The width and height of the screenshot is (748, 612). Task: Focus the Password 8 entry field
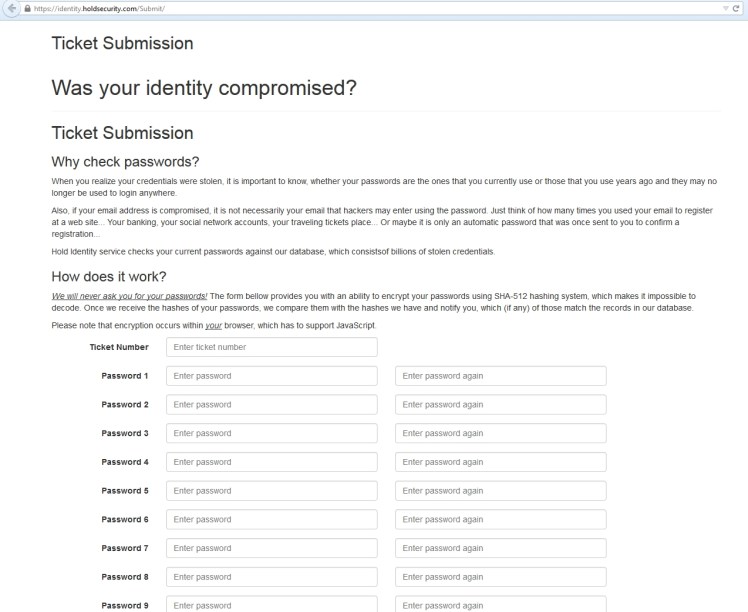point(271,578)
